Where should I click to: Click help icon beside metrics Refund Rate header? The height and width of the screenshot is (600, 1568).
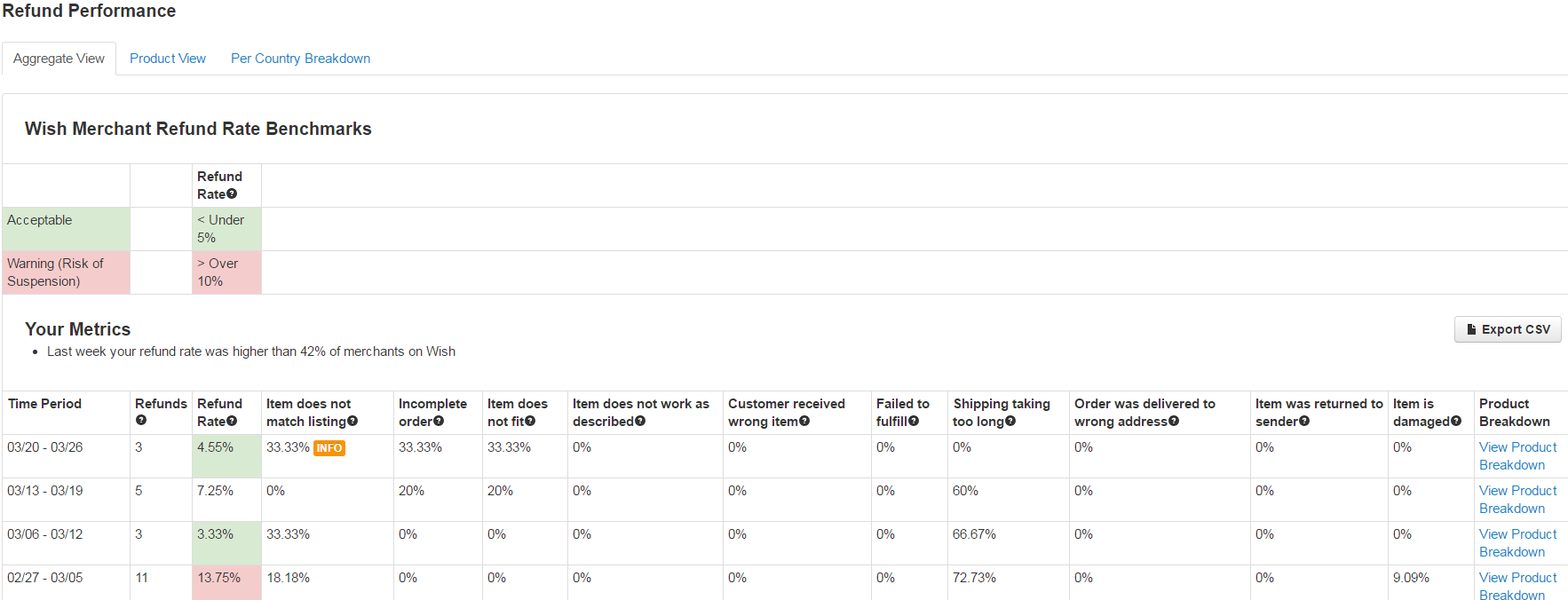point(232,422)
